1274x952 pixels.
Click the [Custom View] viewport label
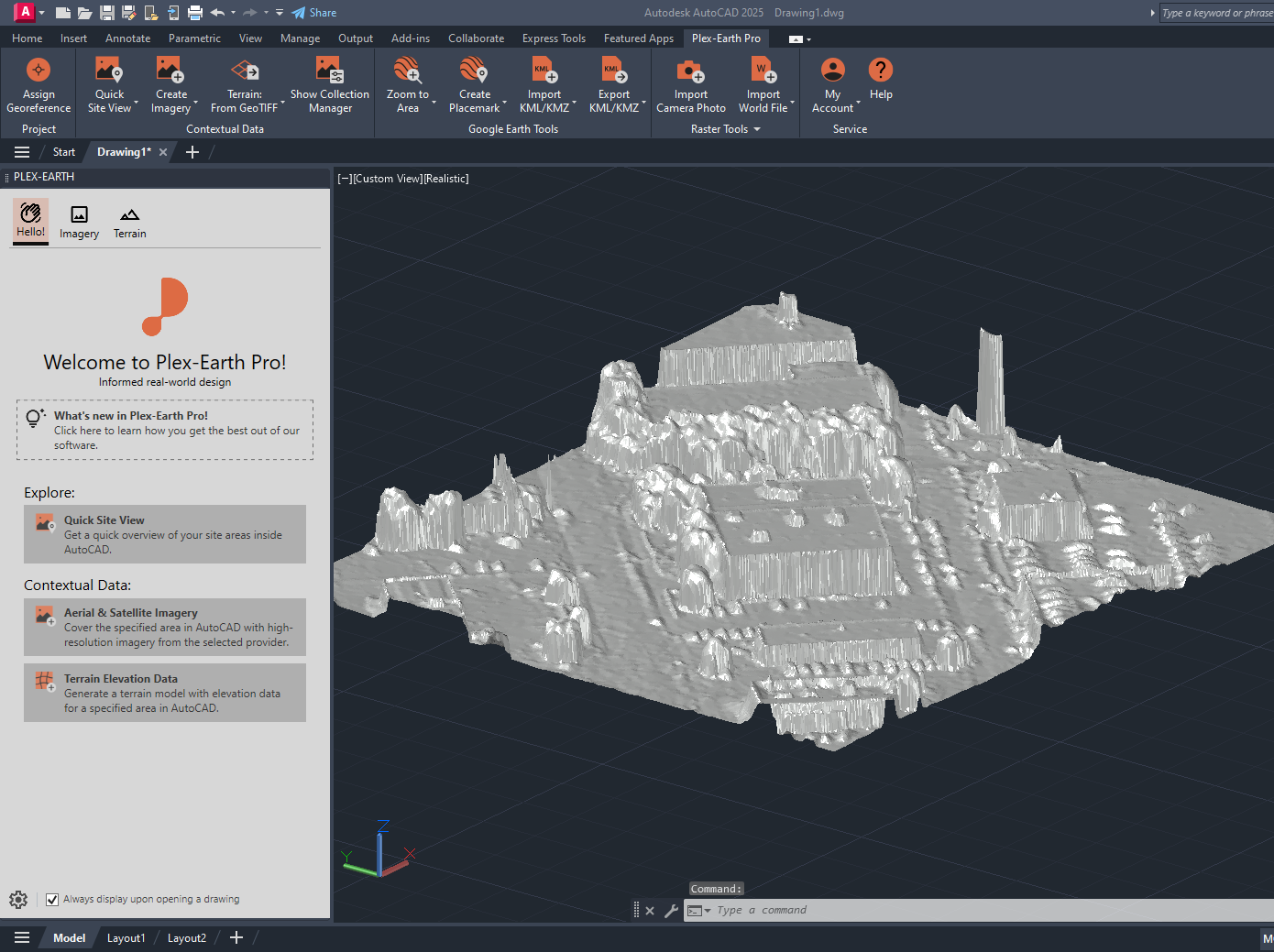click(x=388, y=179)
